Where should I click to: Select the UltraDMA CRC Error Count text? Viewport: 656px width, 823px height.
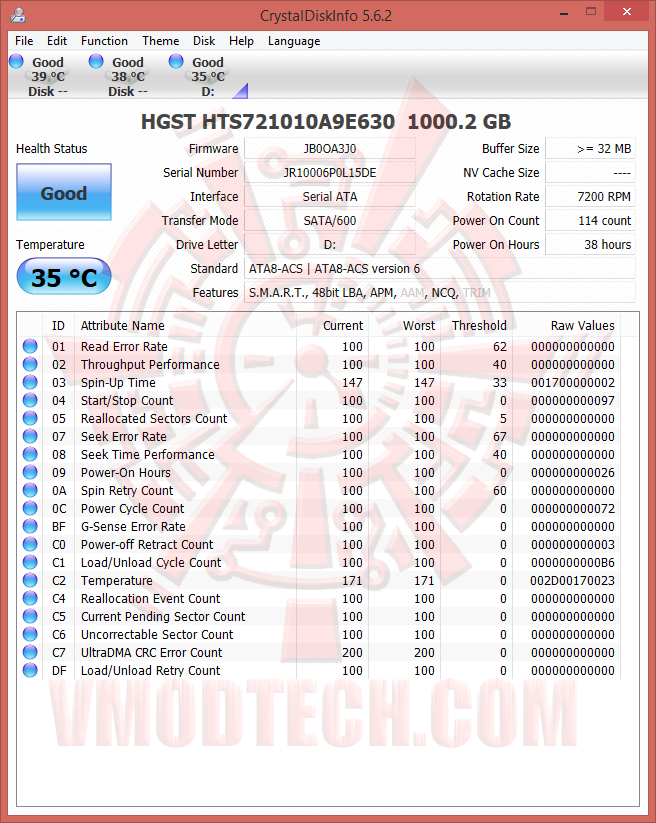(x=151, y=652)
